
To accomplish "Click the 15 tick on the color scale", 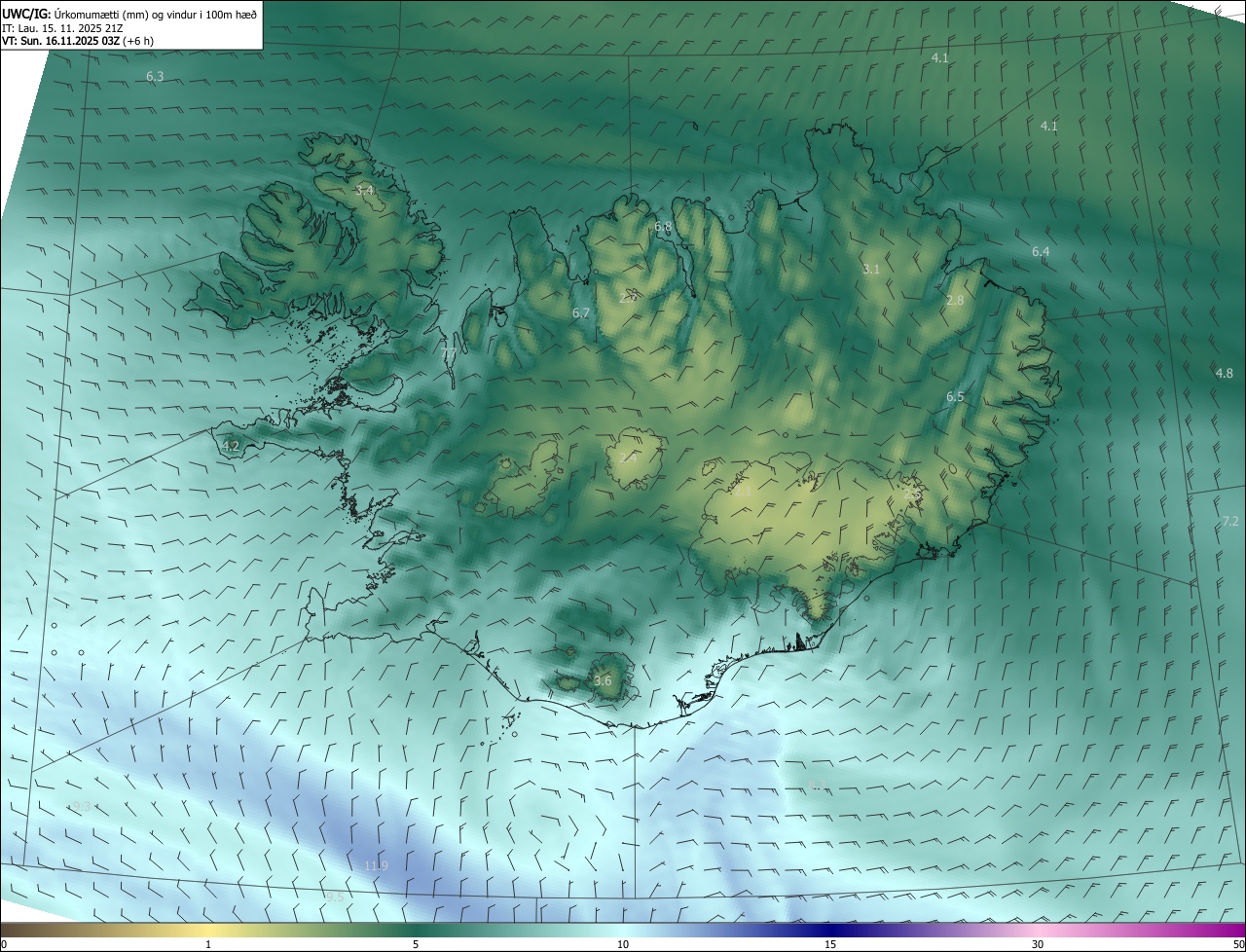I will coord(830,944).
